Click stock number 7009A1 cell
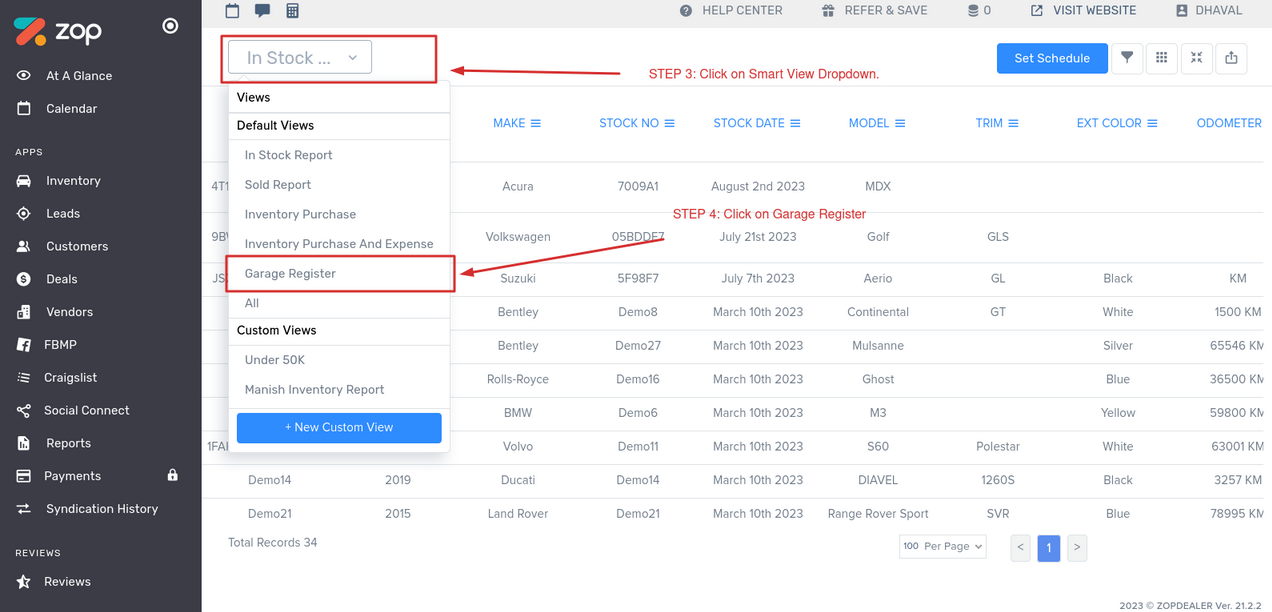The image size is (1272, 612). coord(638,187)
